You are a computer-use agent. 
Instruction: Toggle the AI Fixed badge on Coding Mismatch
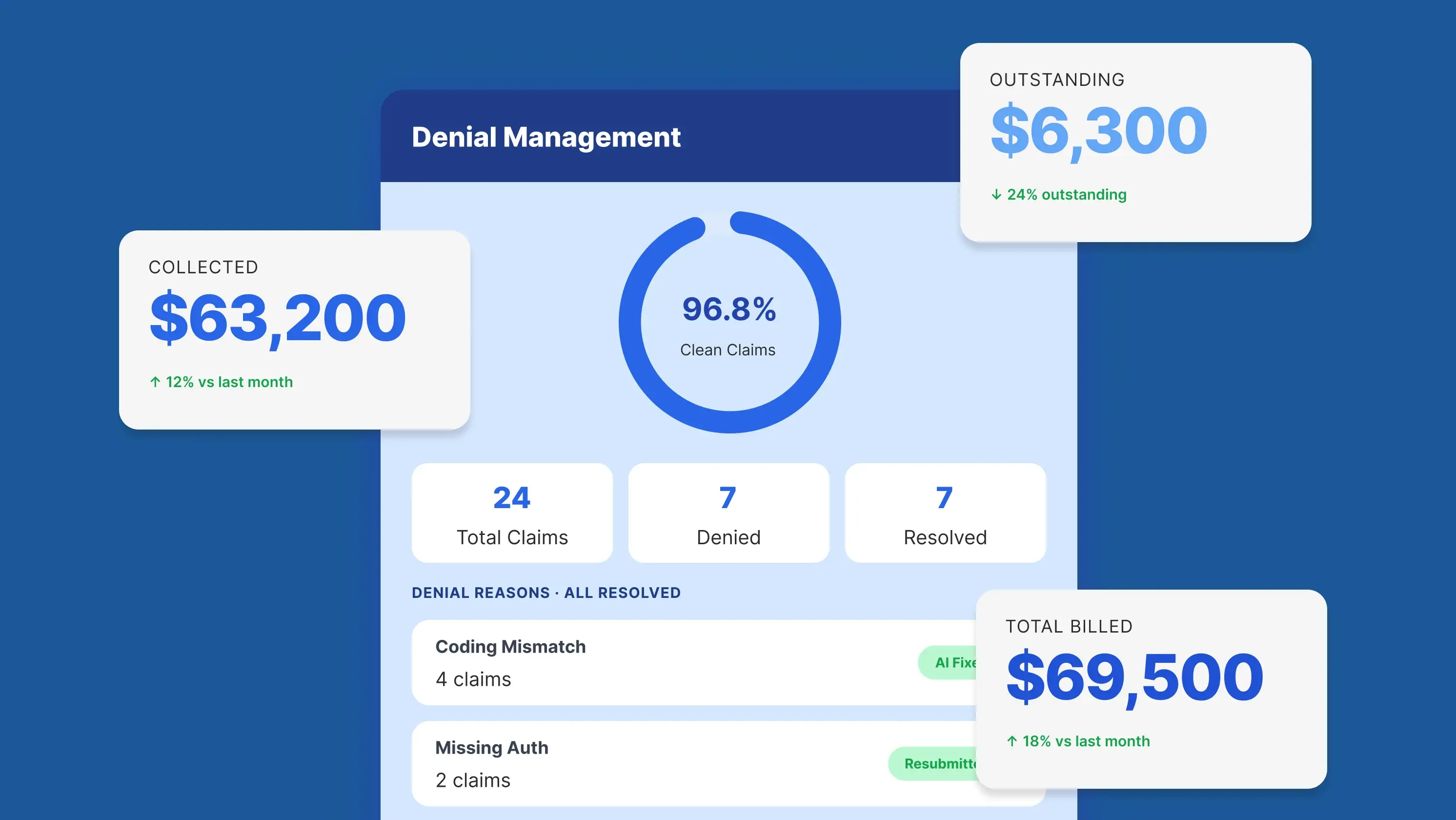point(955,662)
